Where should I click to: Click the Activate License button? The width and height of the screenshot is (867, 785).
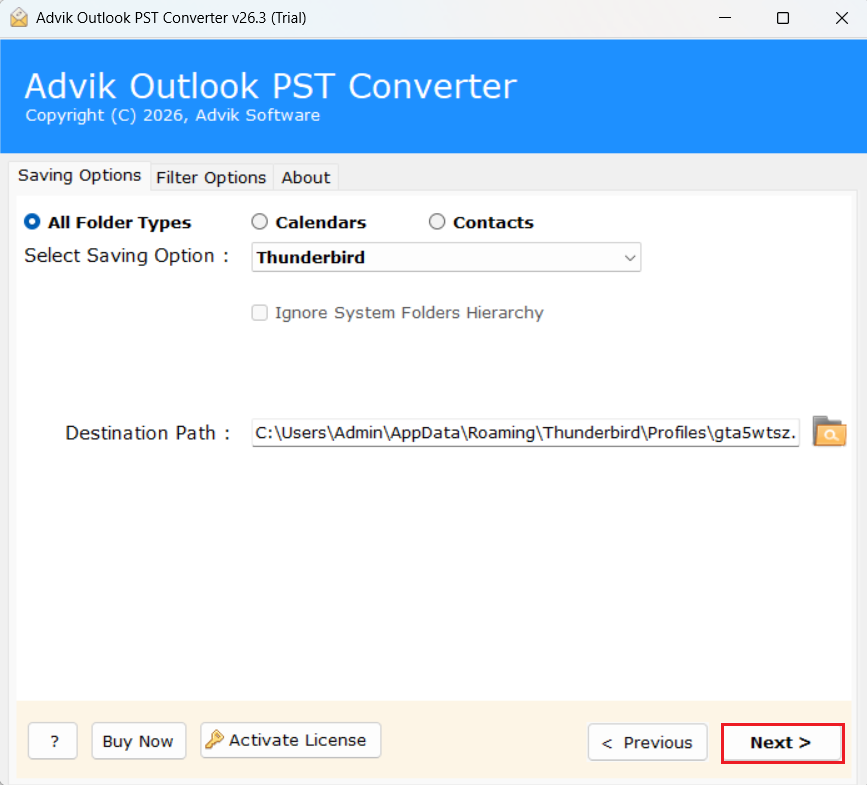(291, 740)
